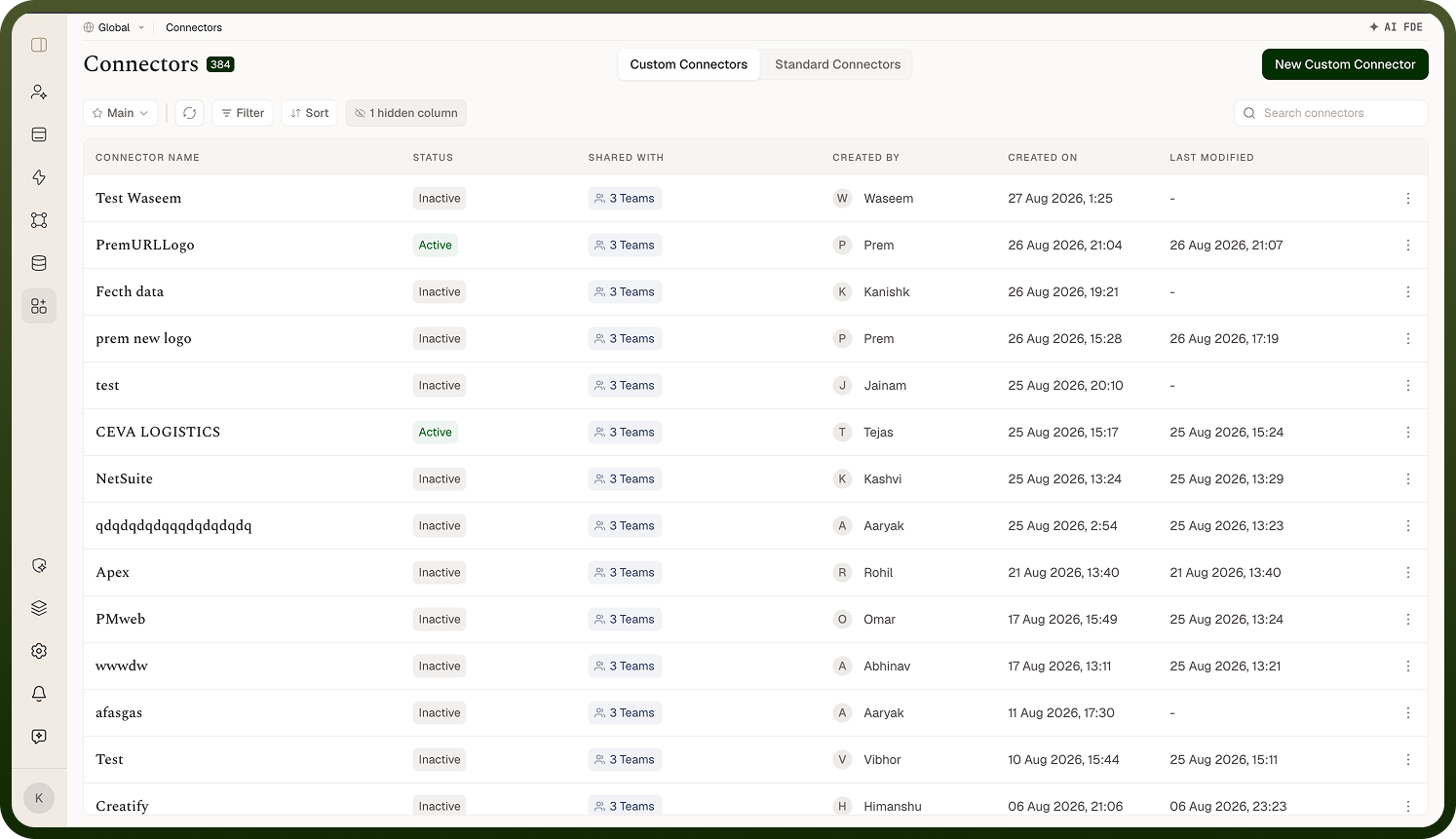Screen dimensions: 1456x839
Task: Open the workflow nodes sidebar icon
Action: [39, 220]
